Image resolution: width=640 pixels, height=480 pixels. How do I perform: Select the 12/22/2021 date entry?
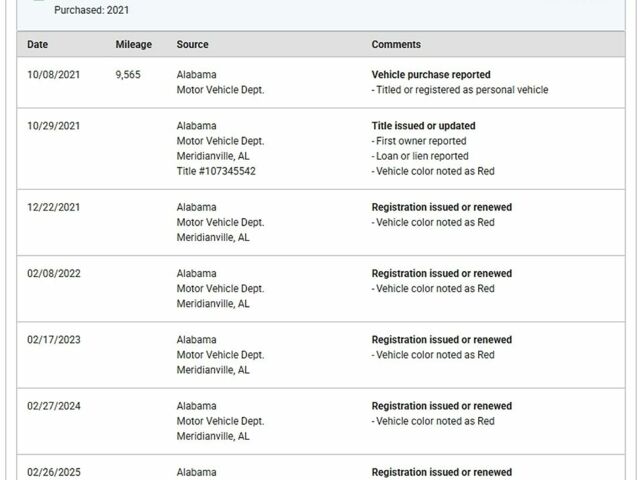[53, 207]
